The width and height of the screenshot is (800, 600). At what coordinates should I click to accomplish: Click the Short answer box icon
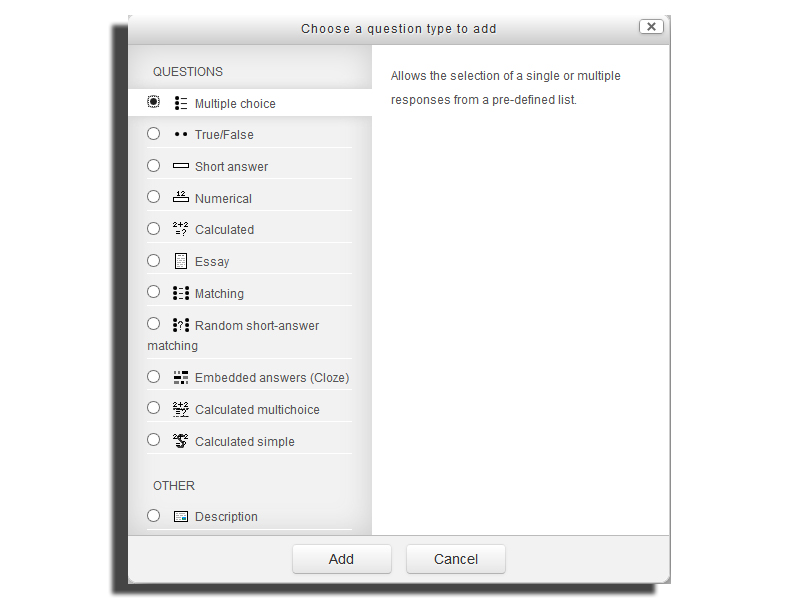click(181, 166)
